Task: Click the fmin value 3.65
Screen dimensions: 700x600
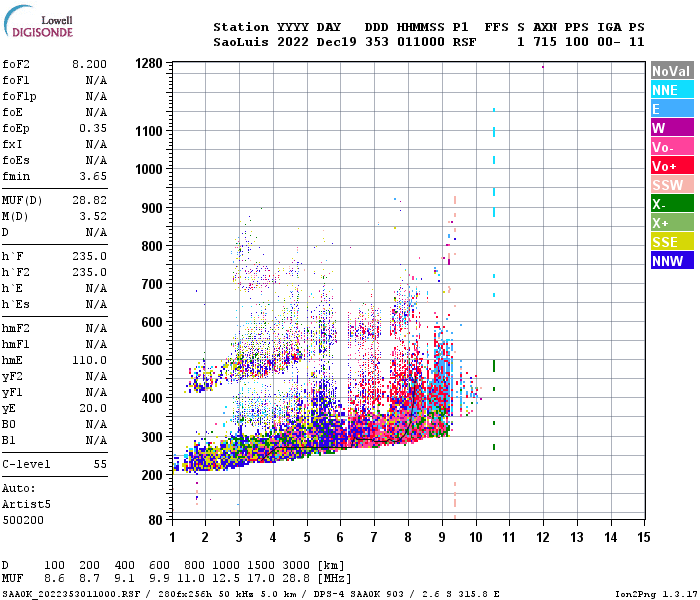Action: click(x=93, y=176)
